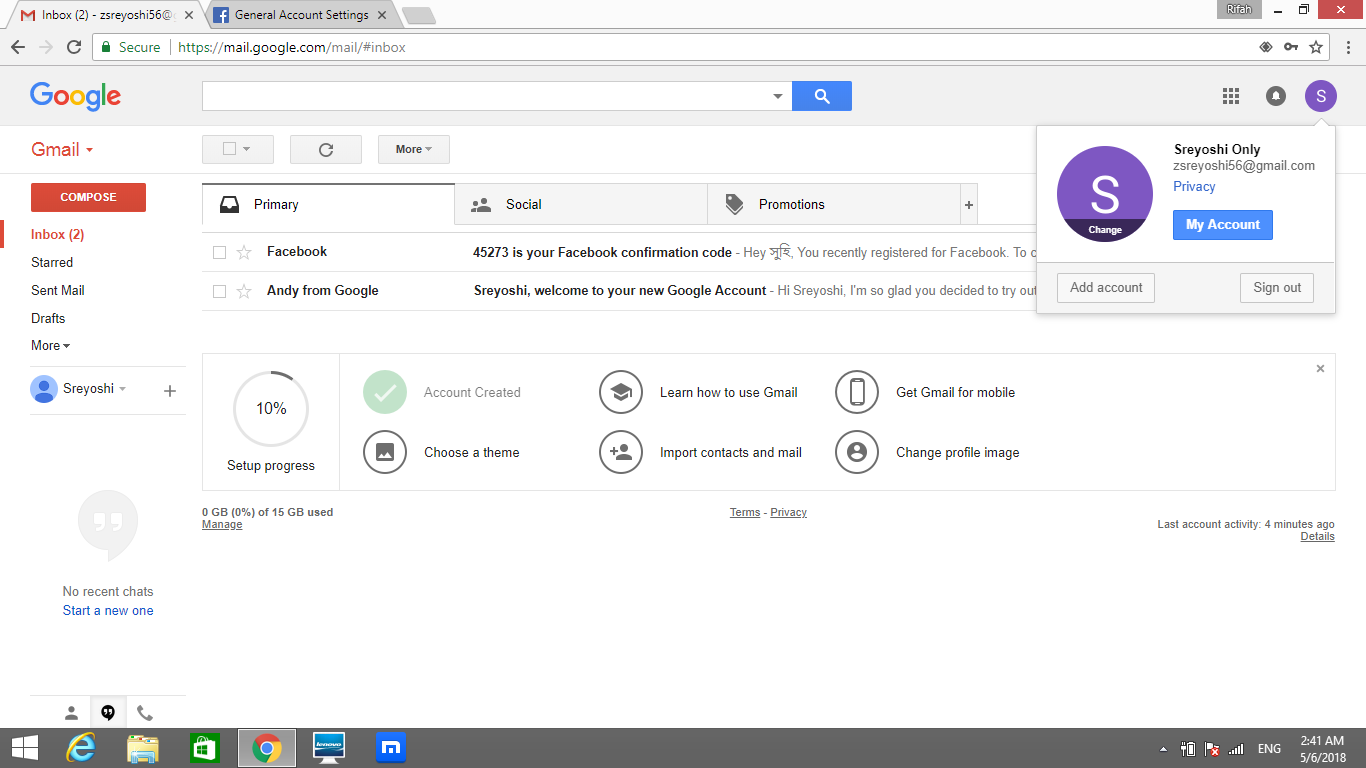Viewport: 1366px width, 768px height.
Task: Switch to the Social tab
Action: pos(581,204)
